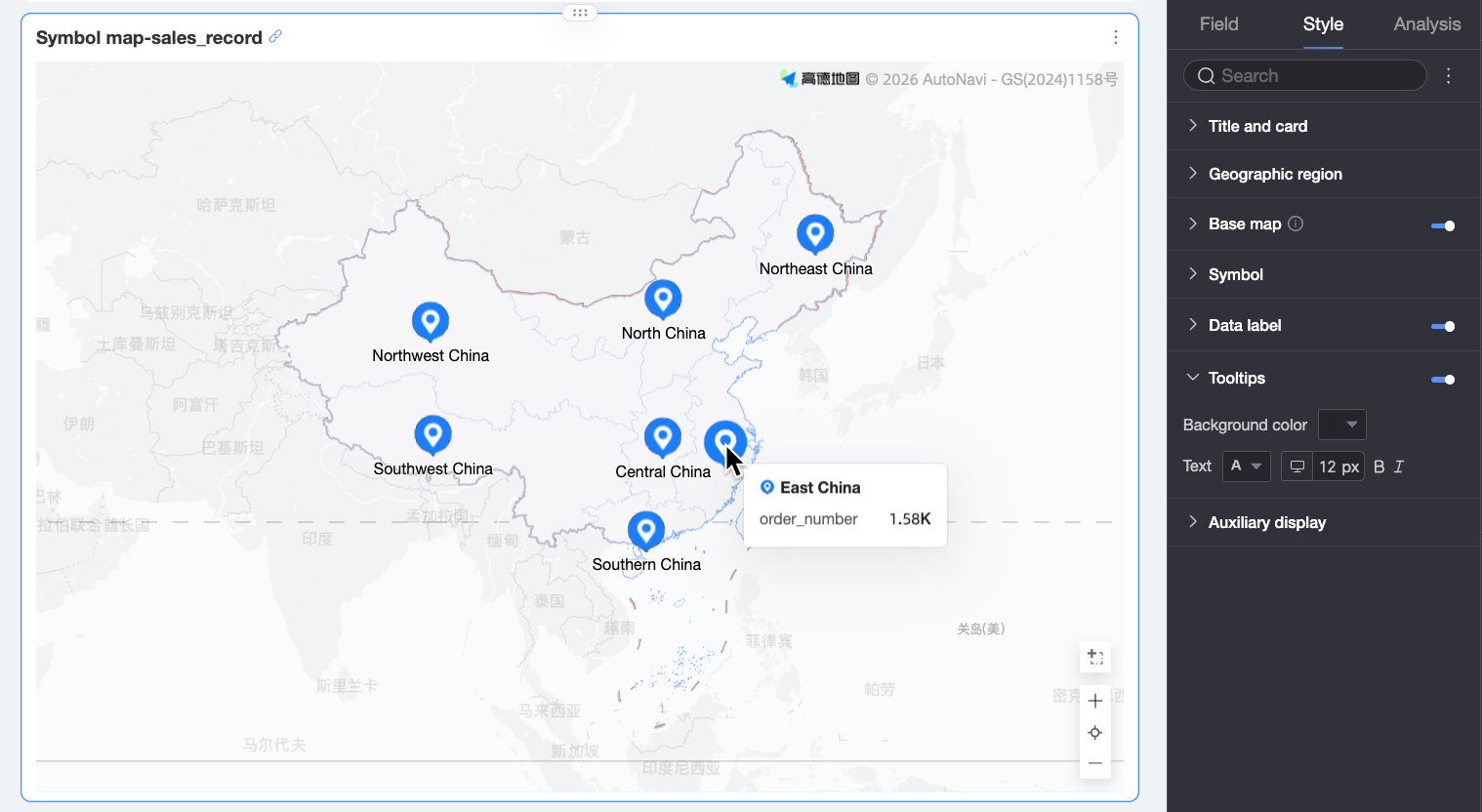Click the Southern China label text
1482x812 pixels.
646,564
